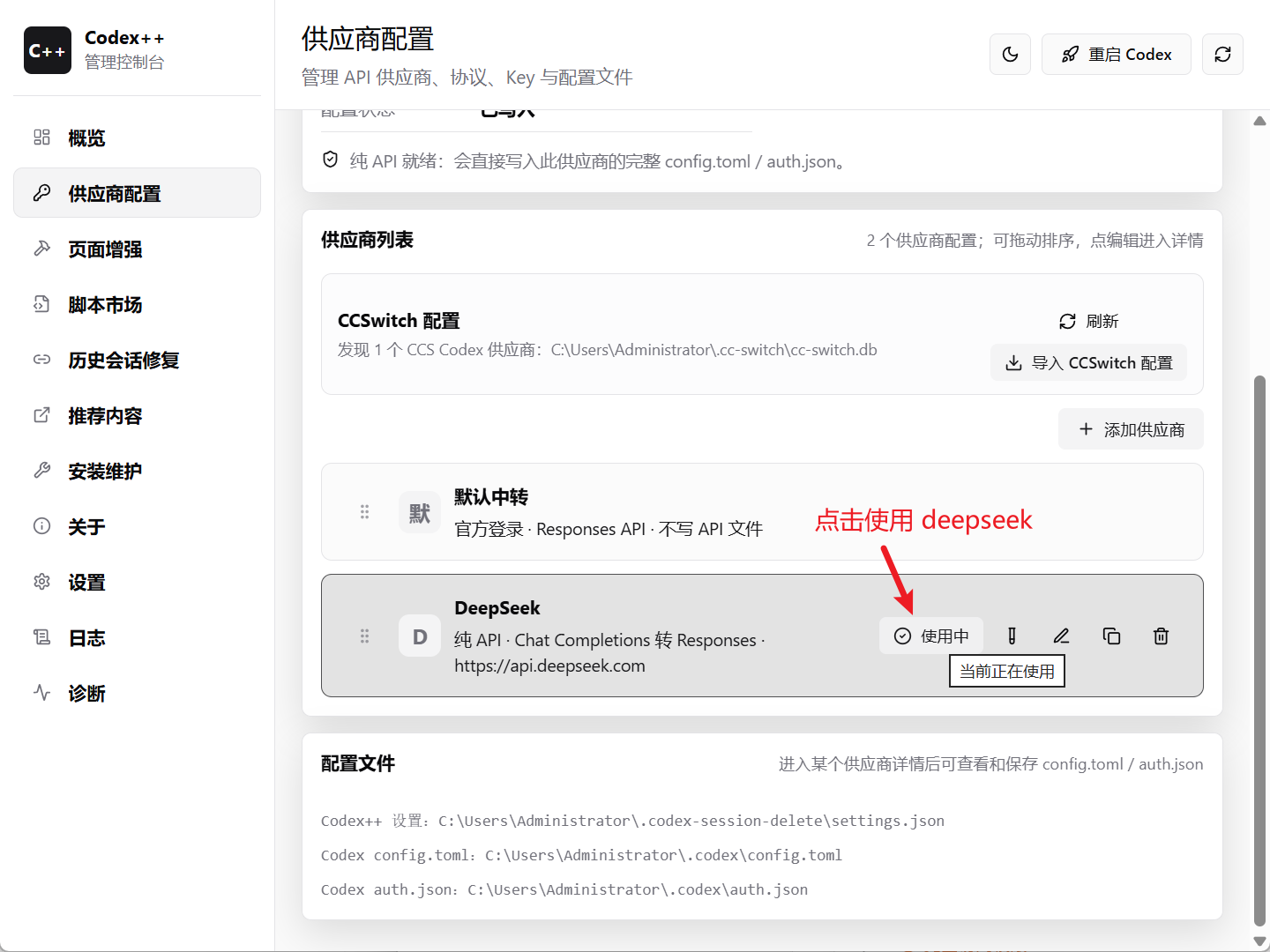Click the drag handle on the 默认中转 row

[x=365, y=512]
